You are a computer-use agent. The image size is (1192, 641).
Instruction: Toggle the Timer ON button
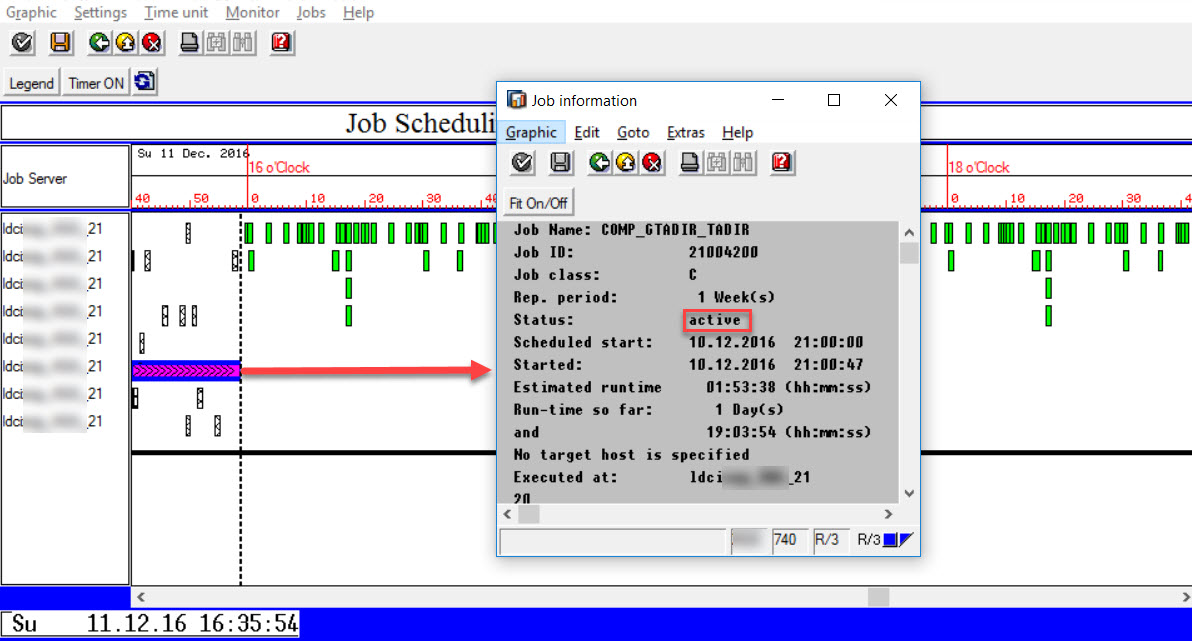(x=94, y=83)
